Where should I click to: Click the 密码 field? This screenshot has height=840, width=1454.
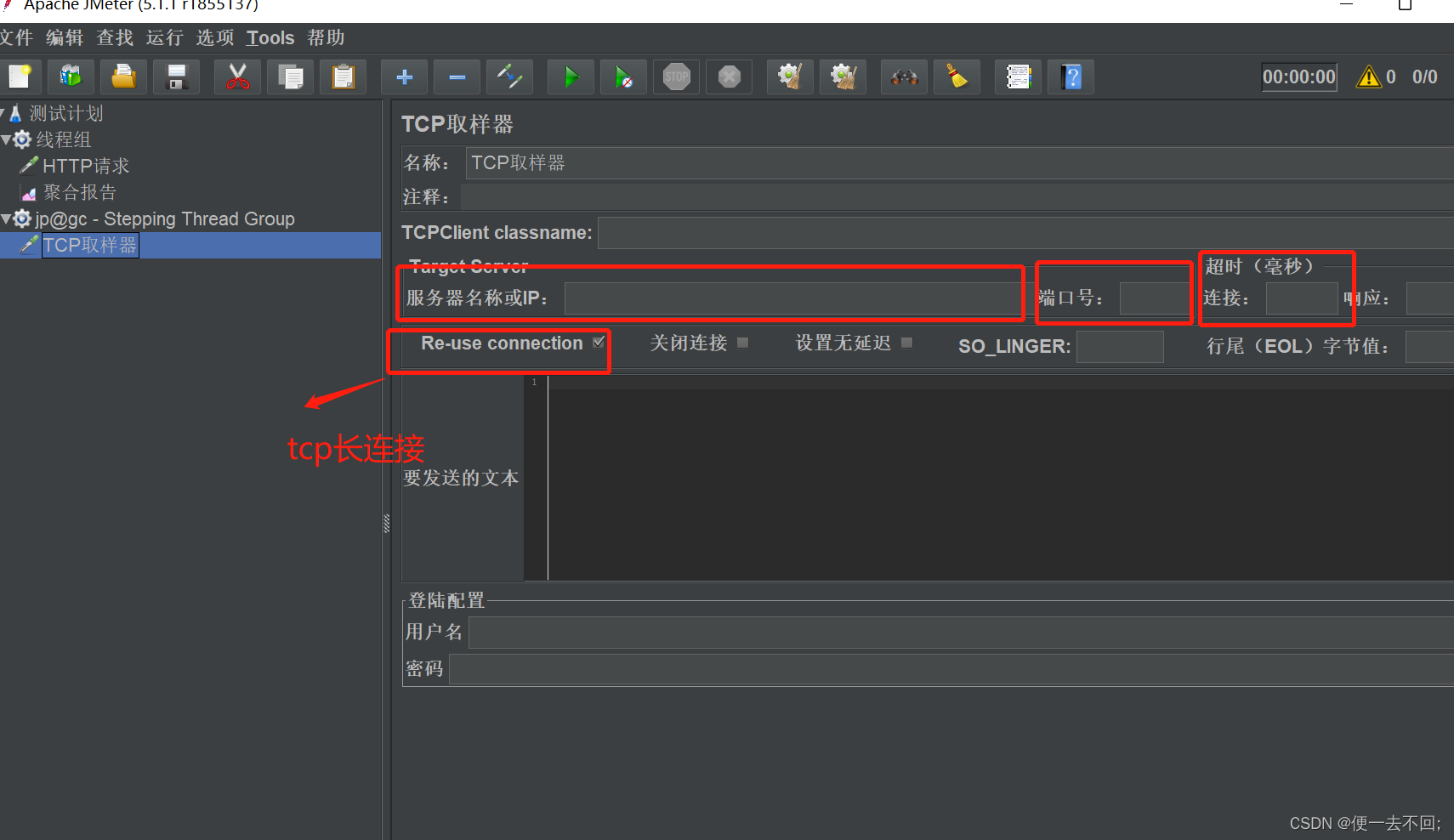click(951, 669)
